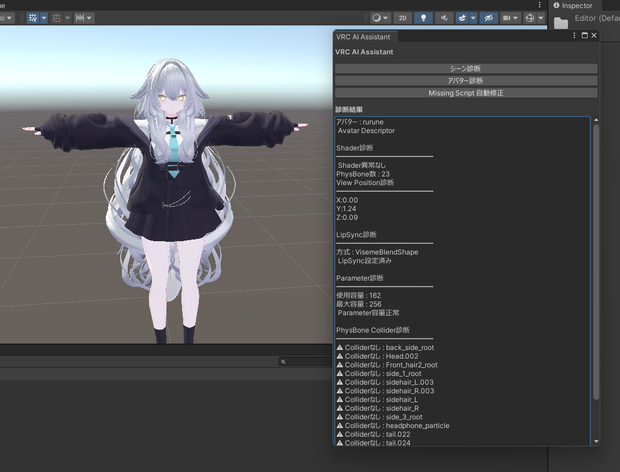Click scroll down arrow in diagnosis results
Viewport: 620px width, 472px height.
pos(596,442)
